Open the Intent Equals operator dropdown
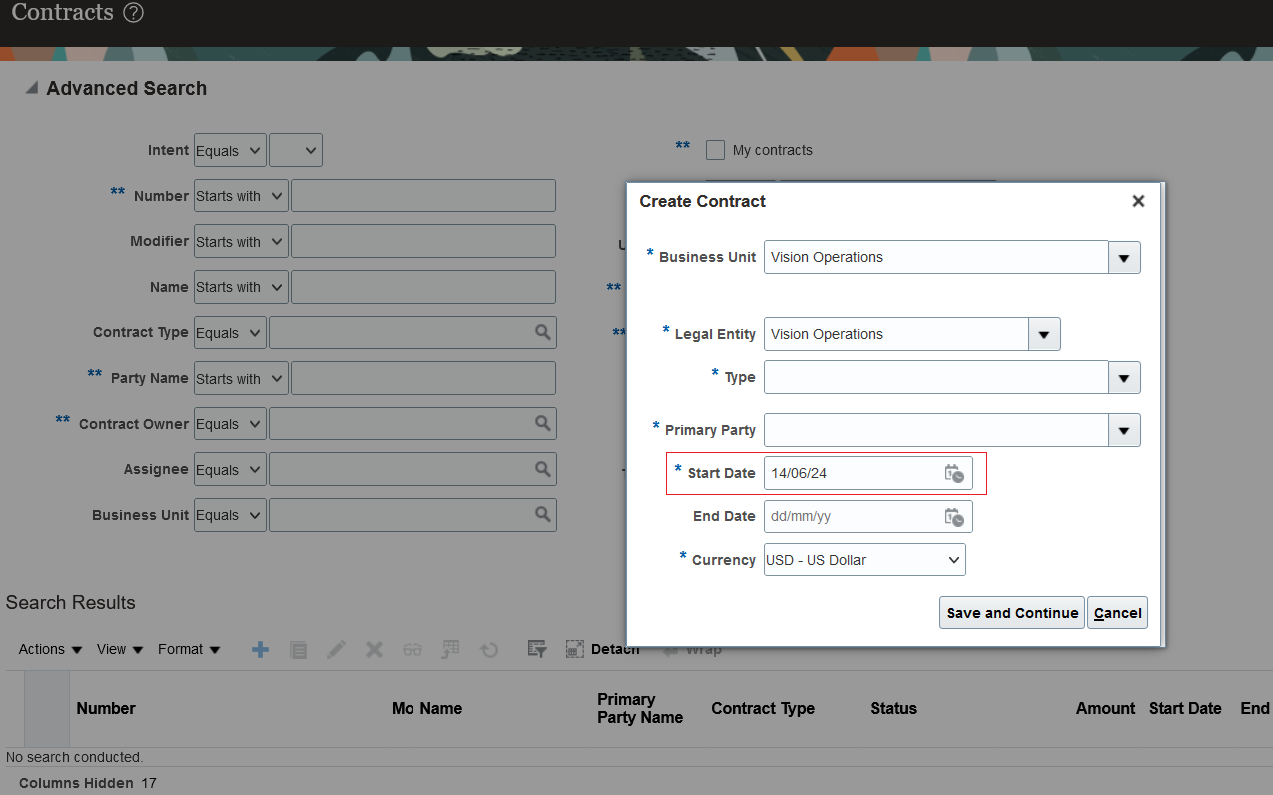The width and height of the screenshot is (1273, 795). coord(230,150)
